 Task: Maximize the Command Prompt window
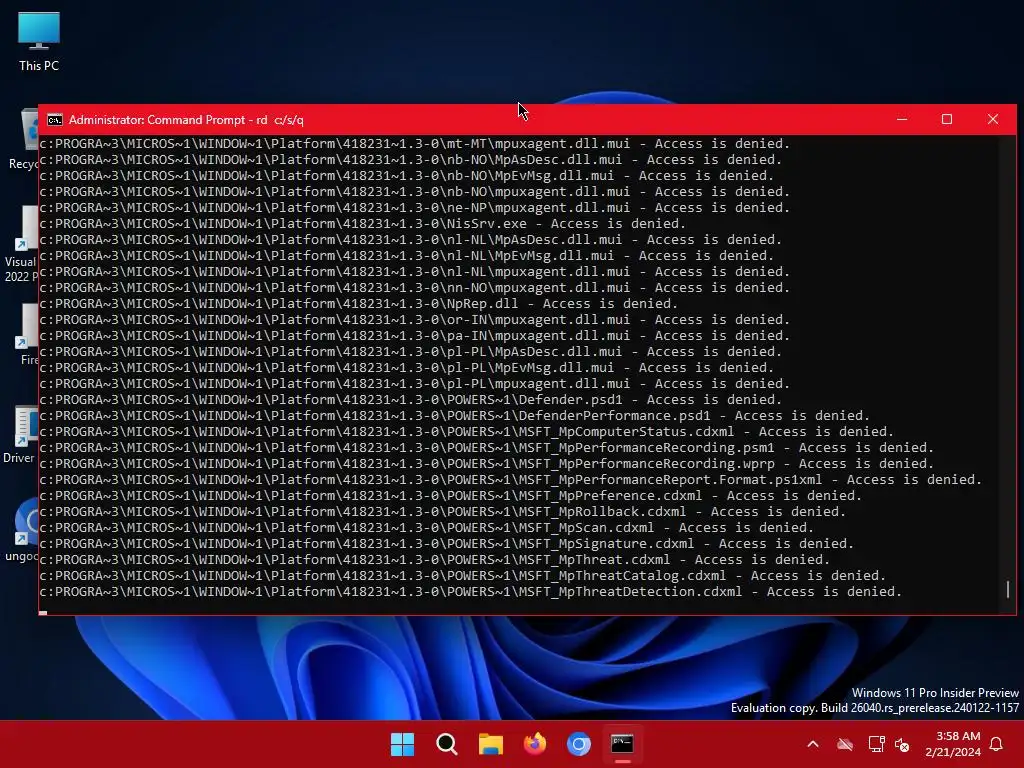(947, 120)
